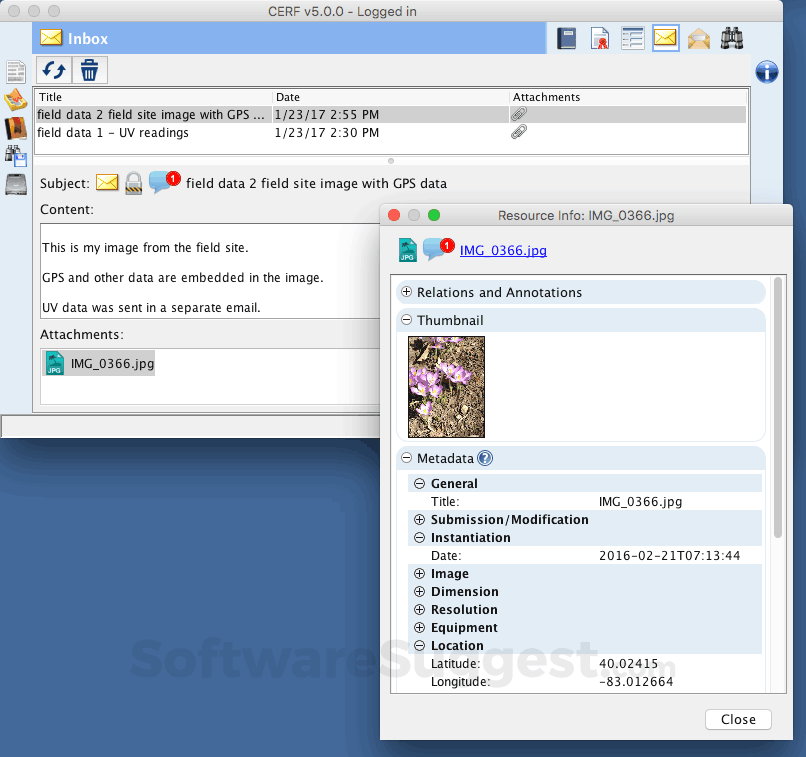The height and width of the screenshot is (757, 806).
Task: Expand the Location metadata section
Action: pyautogui.click(x=419, y=645)
